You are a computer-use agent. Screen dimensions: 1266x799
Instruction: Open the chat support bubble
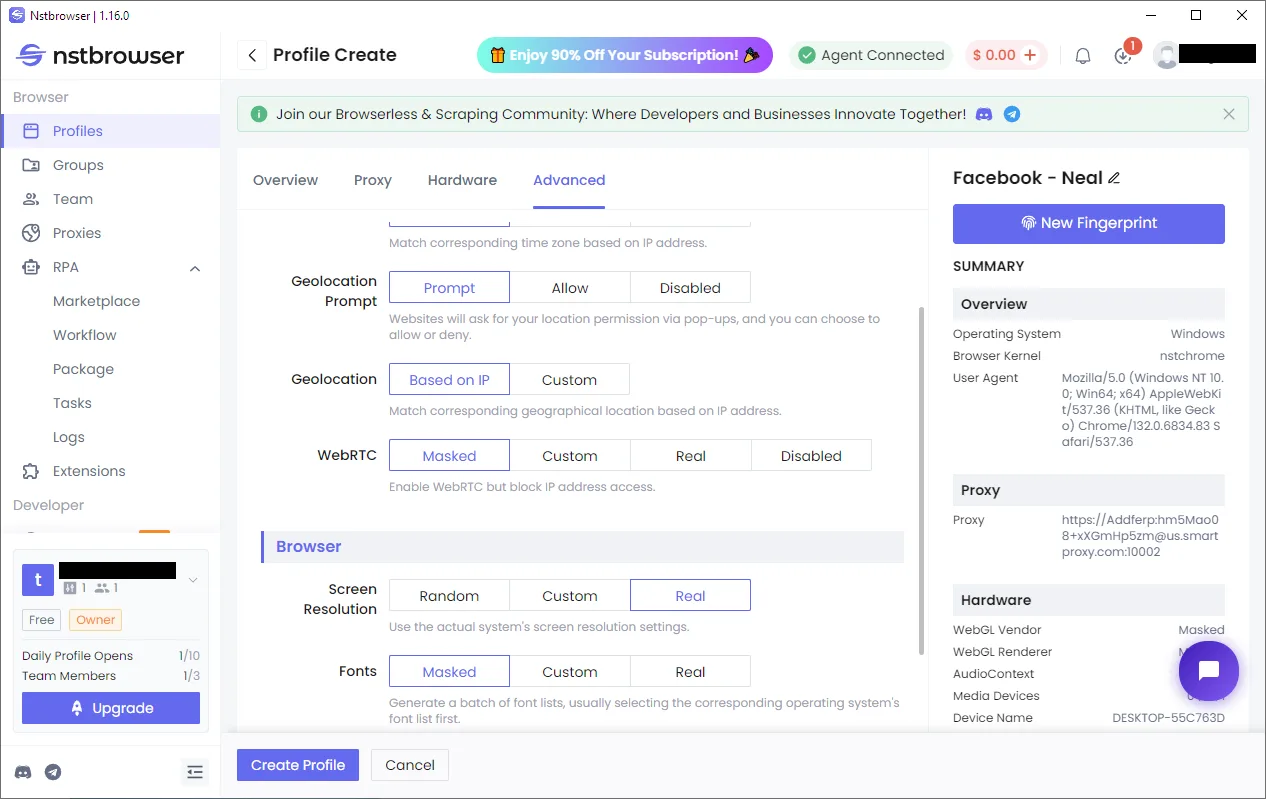point(1209,670)
